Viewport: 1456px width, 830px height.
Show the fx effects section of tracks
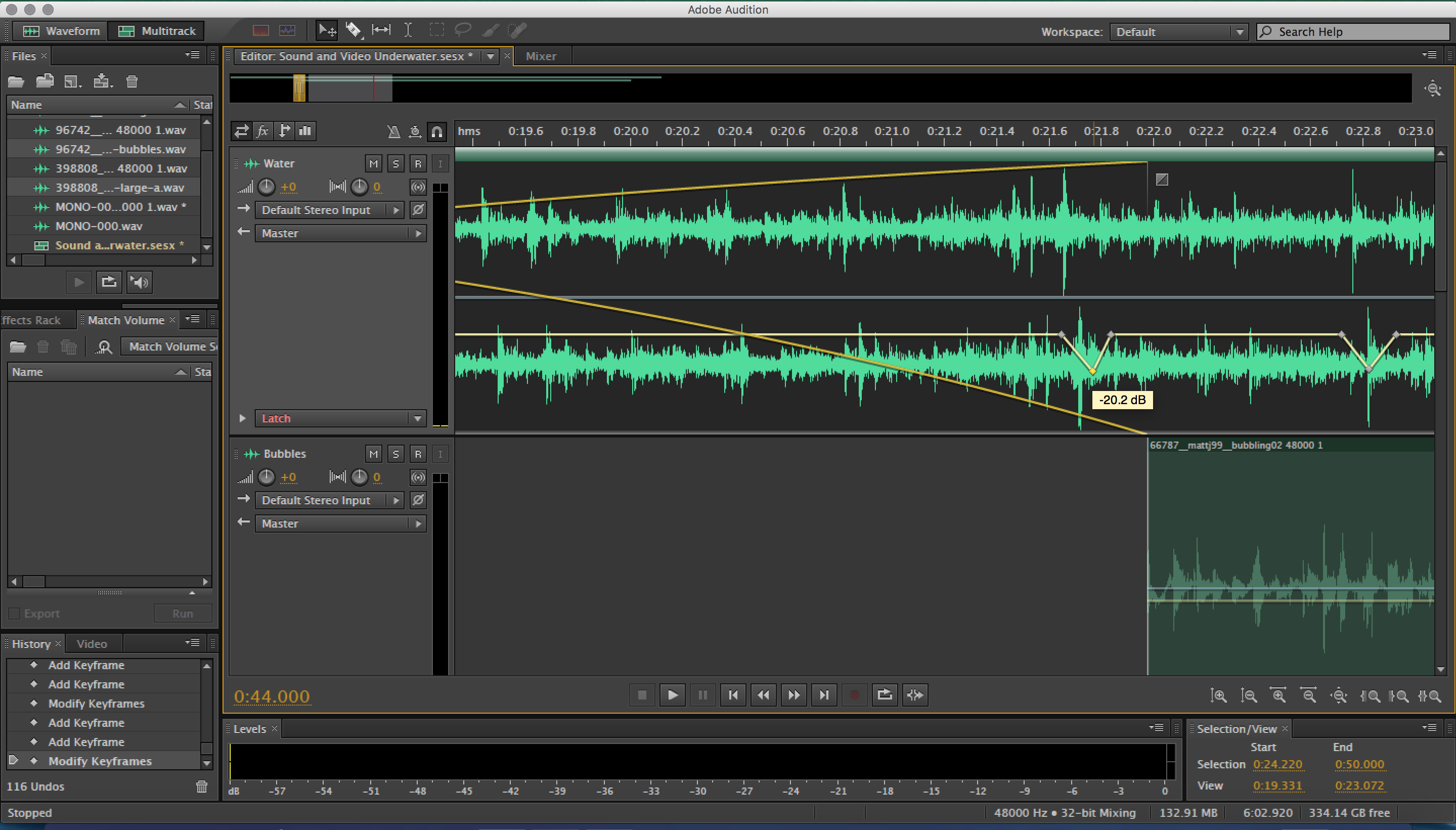(x=262, y=132)
